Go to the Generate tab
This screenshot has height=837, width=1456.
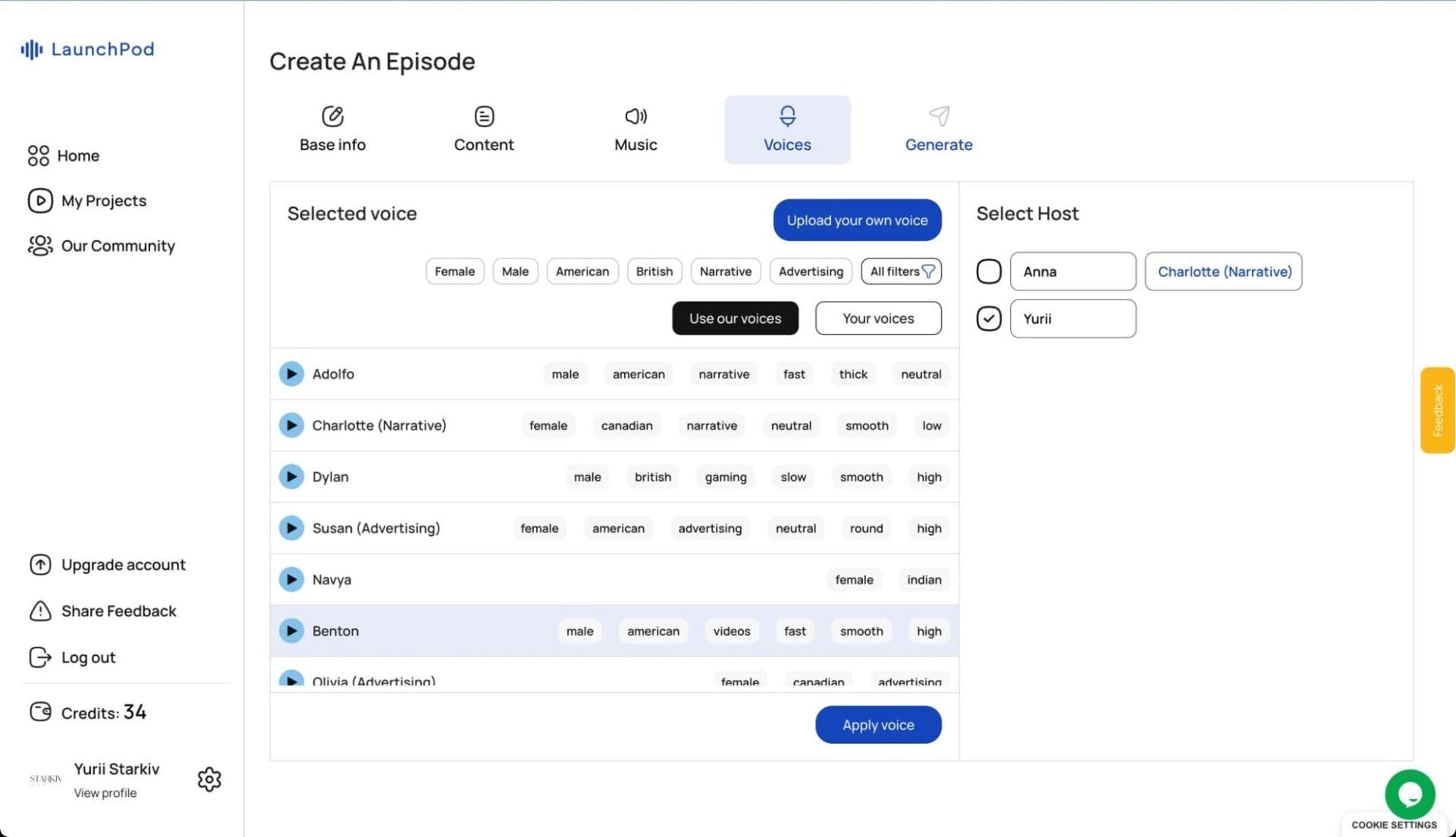[x=938, y=130]
